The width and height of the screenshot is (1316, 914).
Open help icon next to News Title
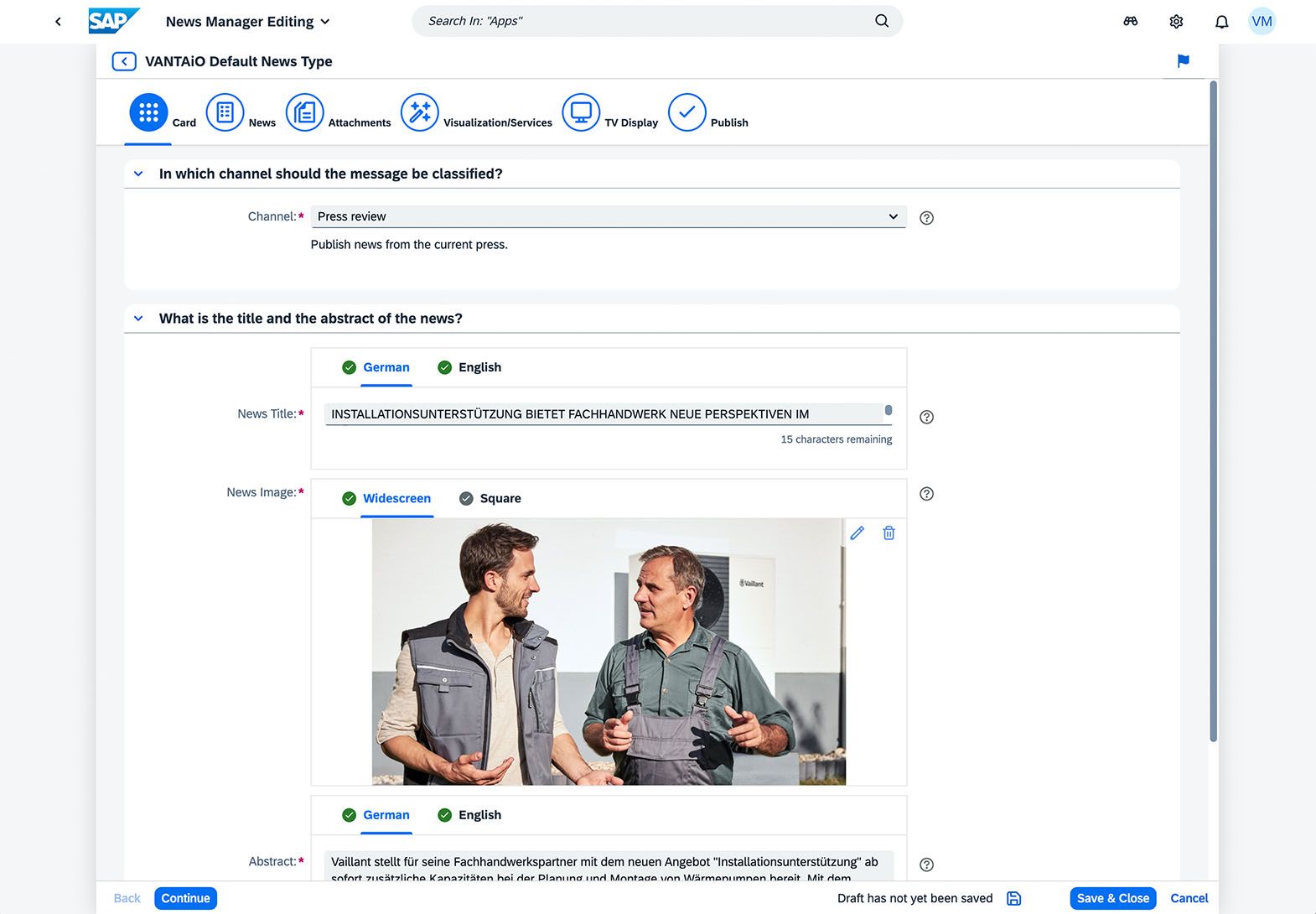pos(926,418)
